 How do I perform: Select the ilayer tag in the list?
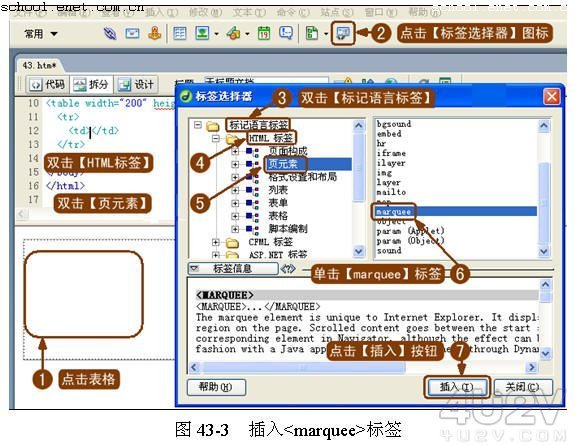(391, 163)
